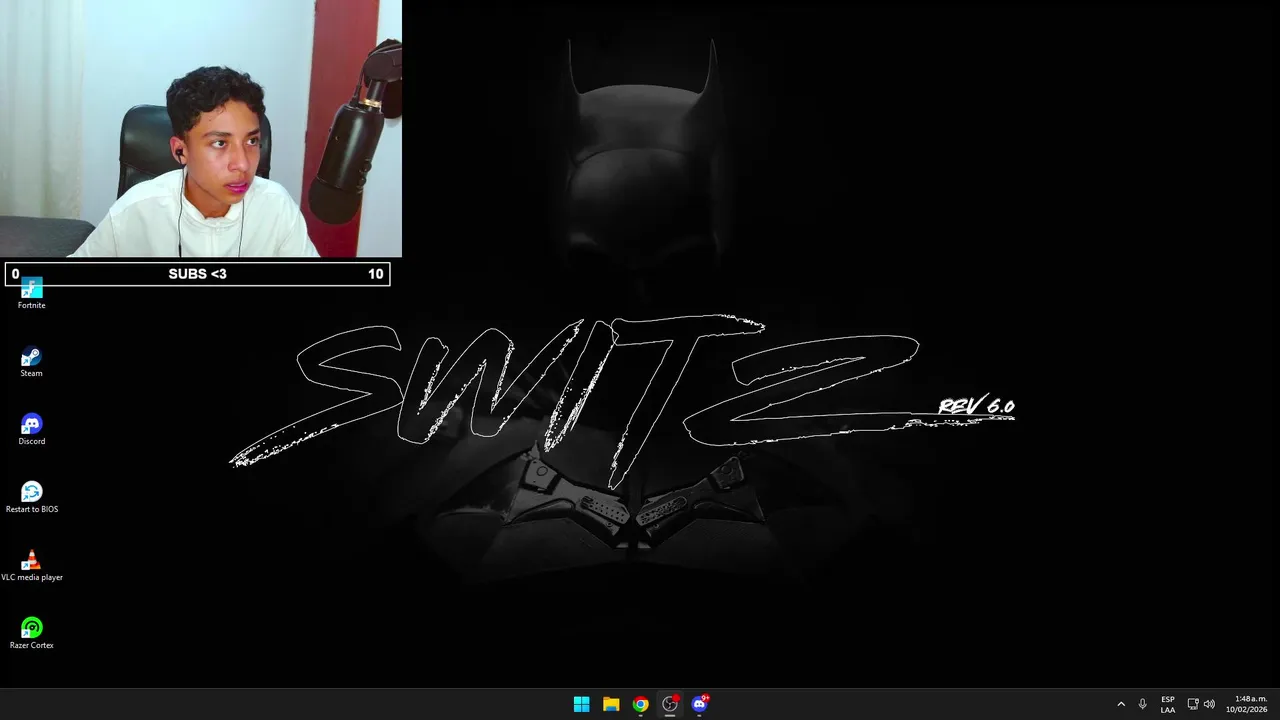Select the Discord desktop shortcut
The height and width of the screenshot is (720, 1280).
tap(31, 430)
